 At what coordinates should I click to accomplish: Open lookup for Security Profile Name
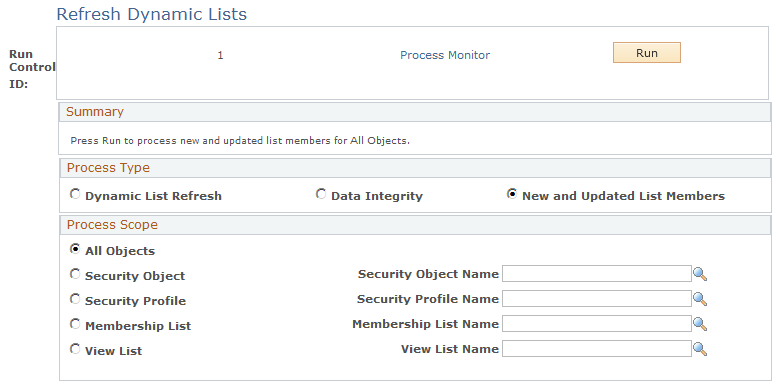coord(700,299)
